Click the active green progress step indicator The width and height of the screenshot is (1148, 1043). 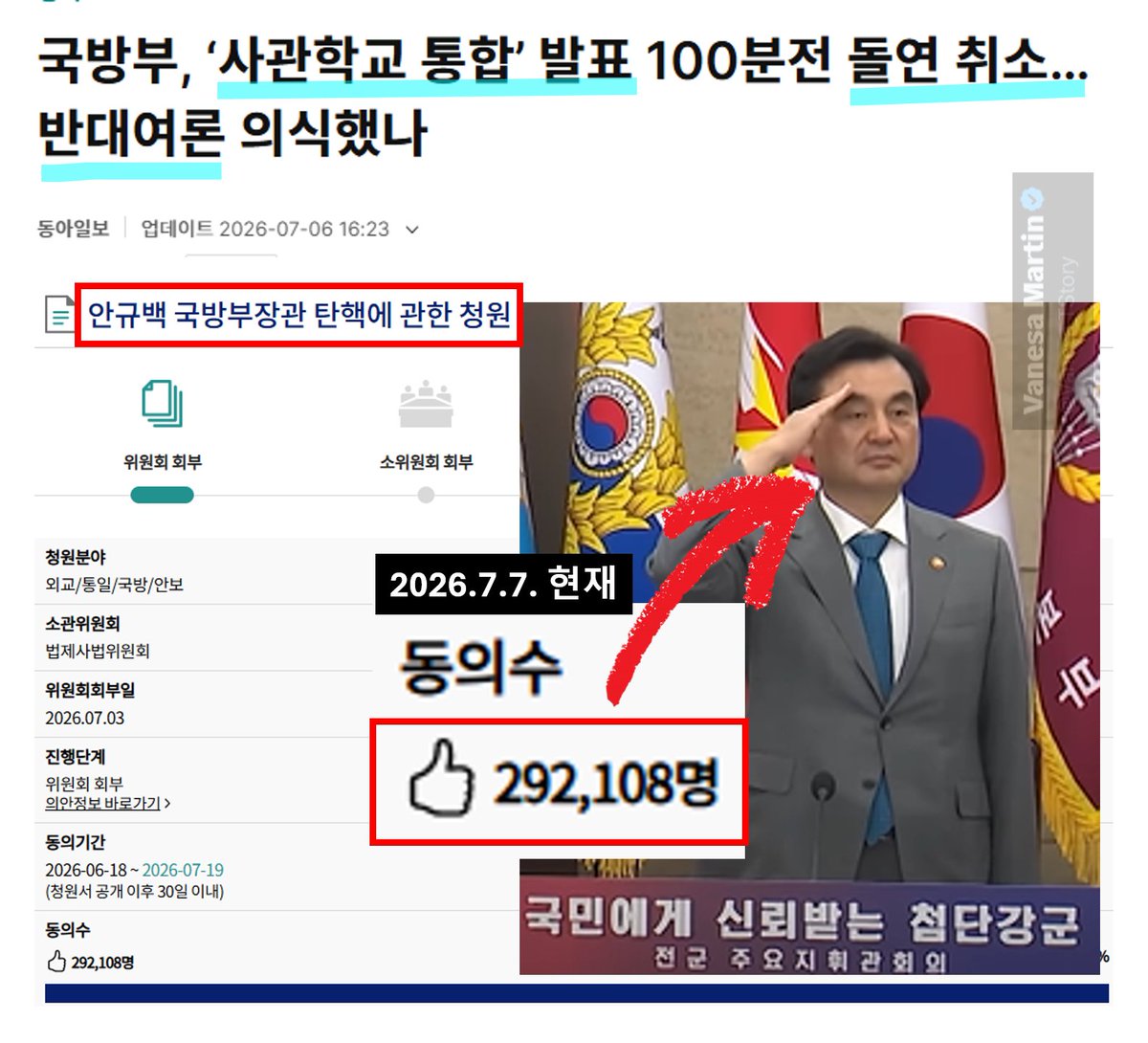pyautogui.click(x=162, y=495)
